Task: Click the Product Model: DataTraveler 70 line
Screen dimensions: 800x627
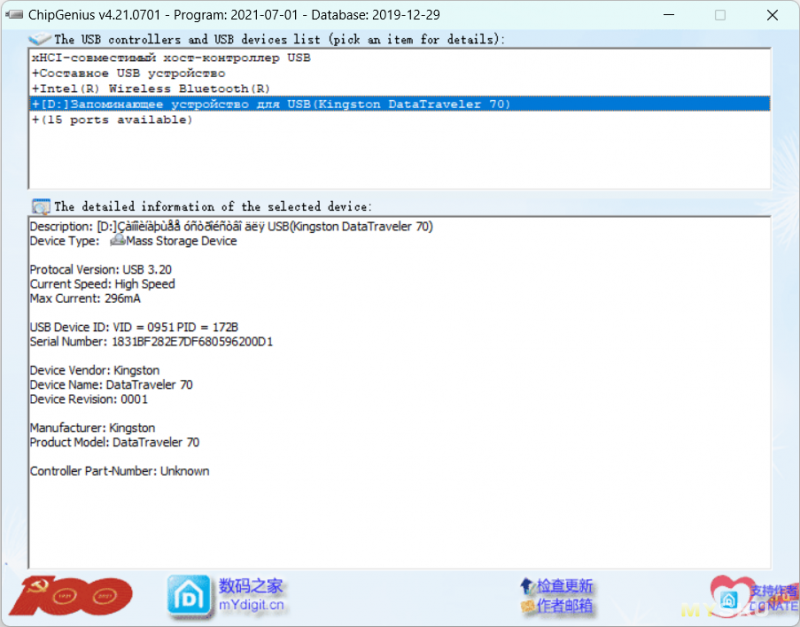Action: point(114,442)
